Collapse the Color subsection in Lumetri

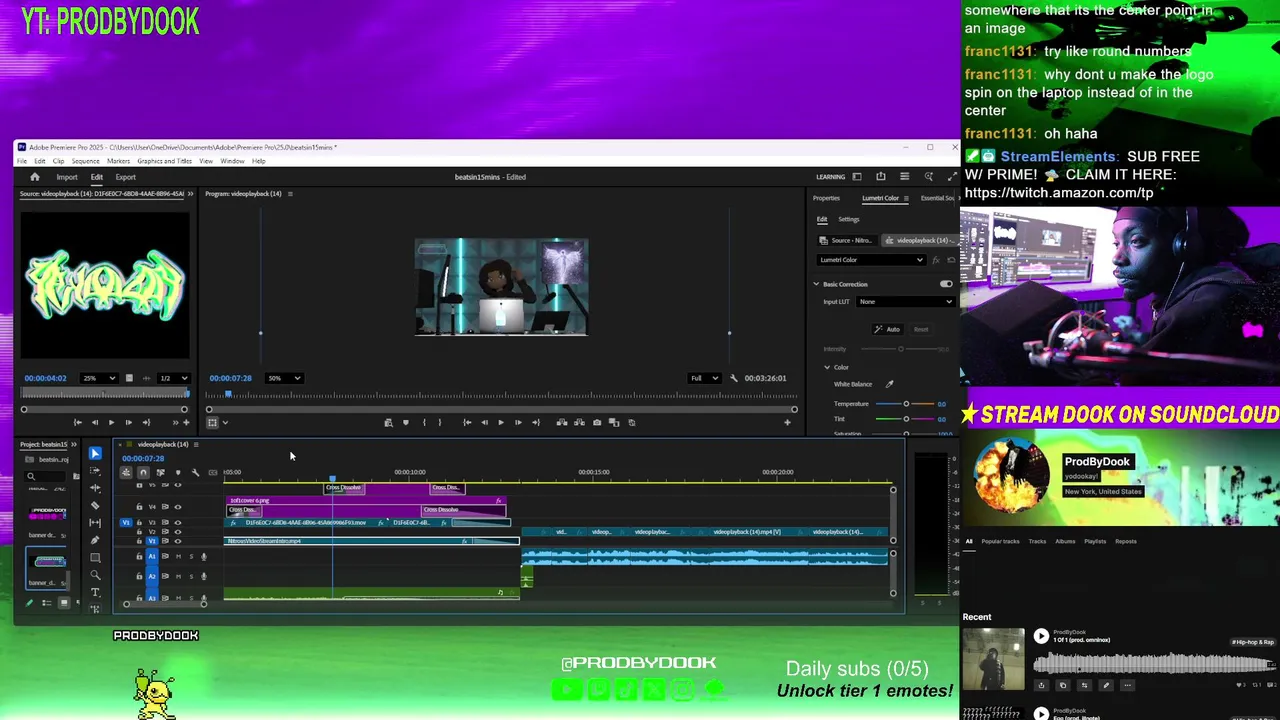[x=827, y=367]
